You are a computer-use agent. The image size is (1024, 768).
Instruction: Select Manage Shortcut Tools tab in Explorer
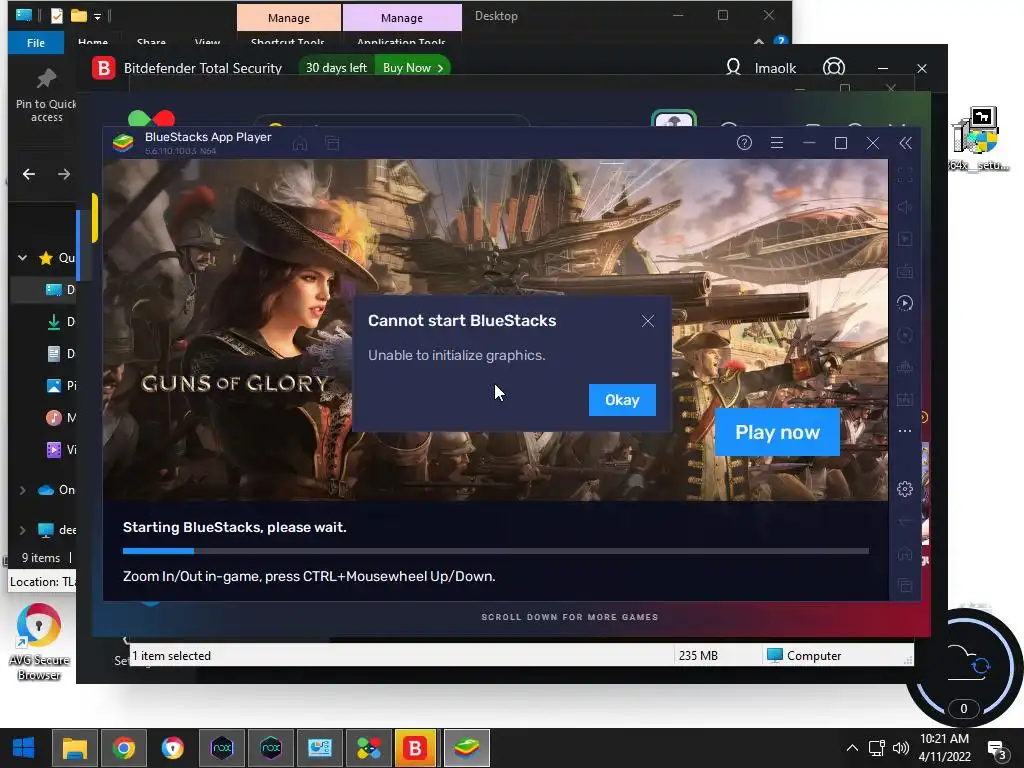point(289,18)
